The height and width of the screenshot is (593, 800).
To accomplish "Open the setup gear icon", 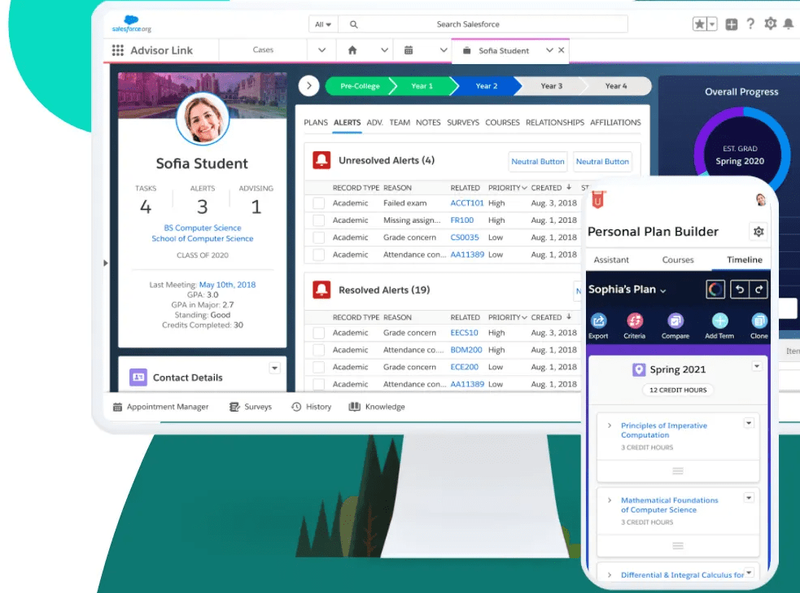I will [770, 23].
